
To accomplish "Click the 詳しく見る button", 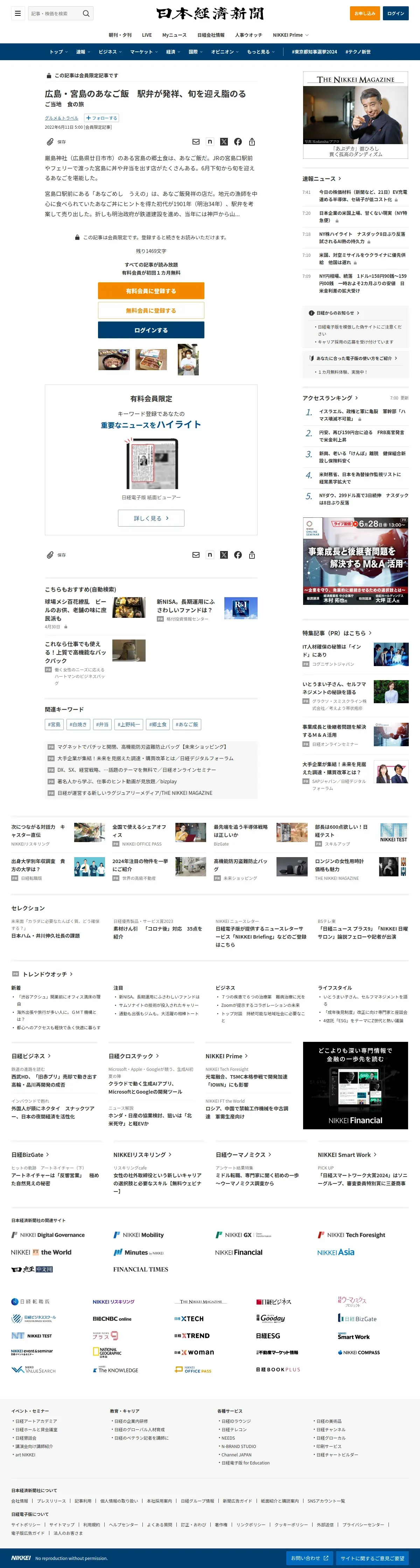I will pyautogui.click(x=151, y=518).
